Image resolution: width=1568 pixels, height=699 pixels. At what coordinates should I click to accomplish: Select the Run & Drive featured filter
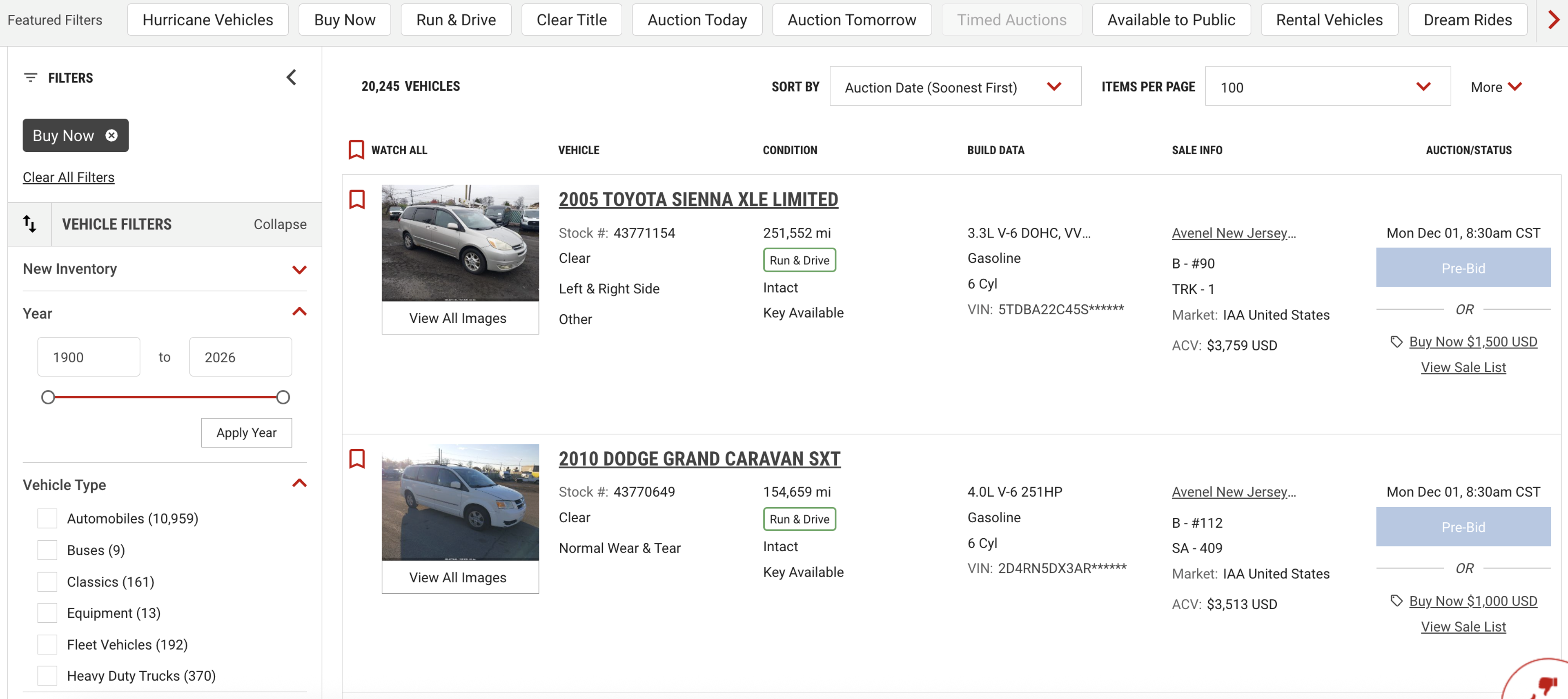456,20
